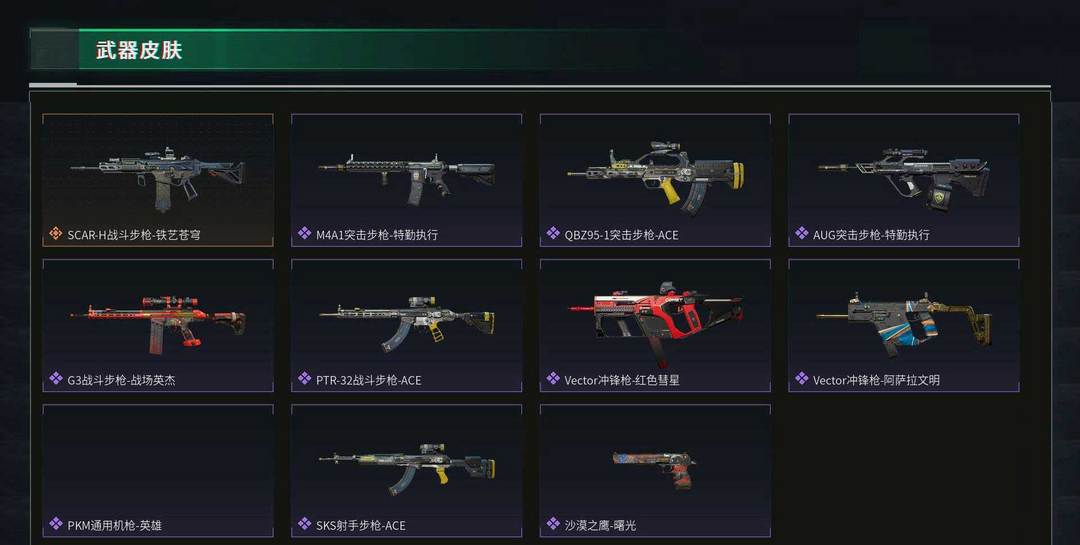Viewport: 1080px width, 545px height.
Task: Click the purple rarity icon beside QBZ95-1
Action: tap(553, 234)
